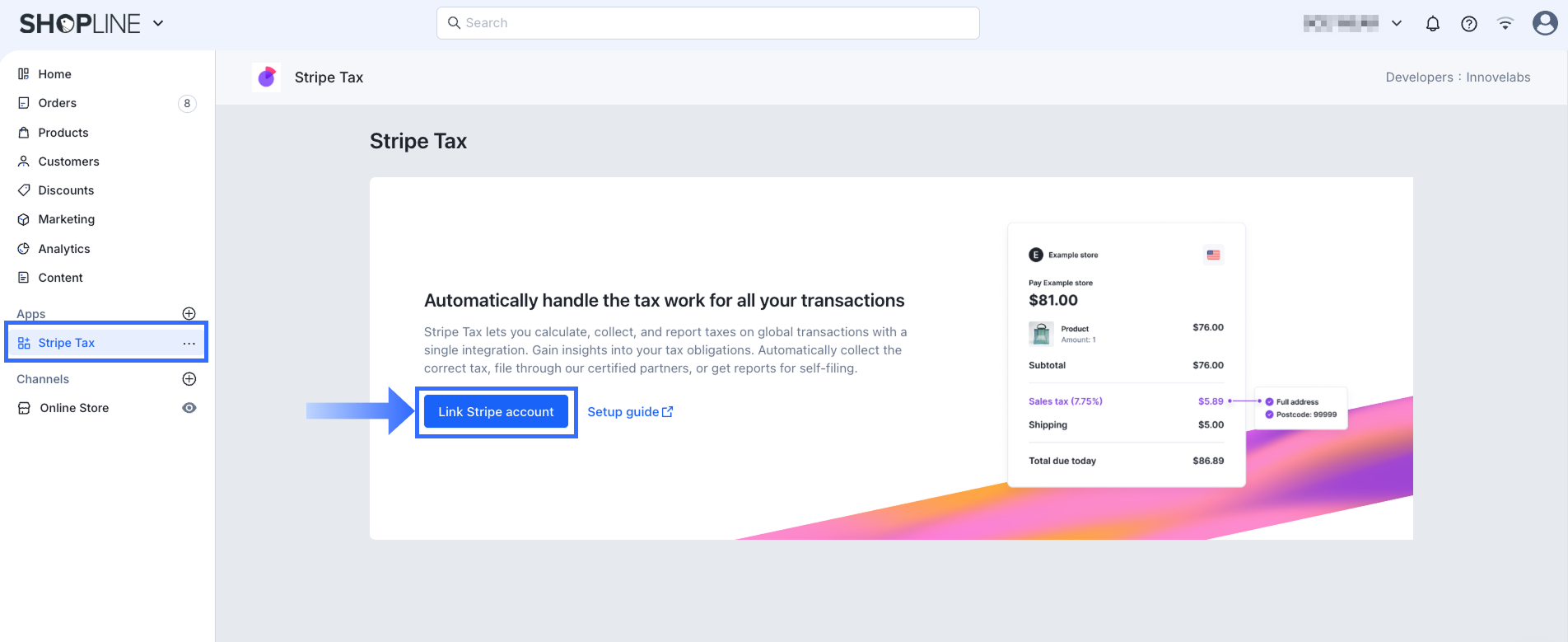Open Discounts in the sidebar
This screenshot has height=642, width=1568.
(x=66, y=190)
